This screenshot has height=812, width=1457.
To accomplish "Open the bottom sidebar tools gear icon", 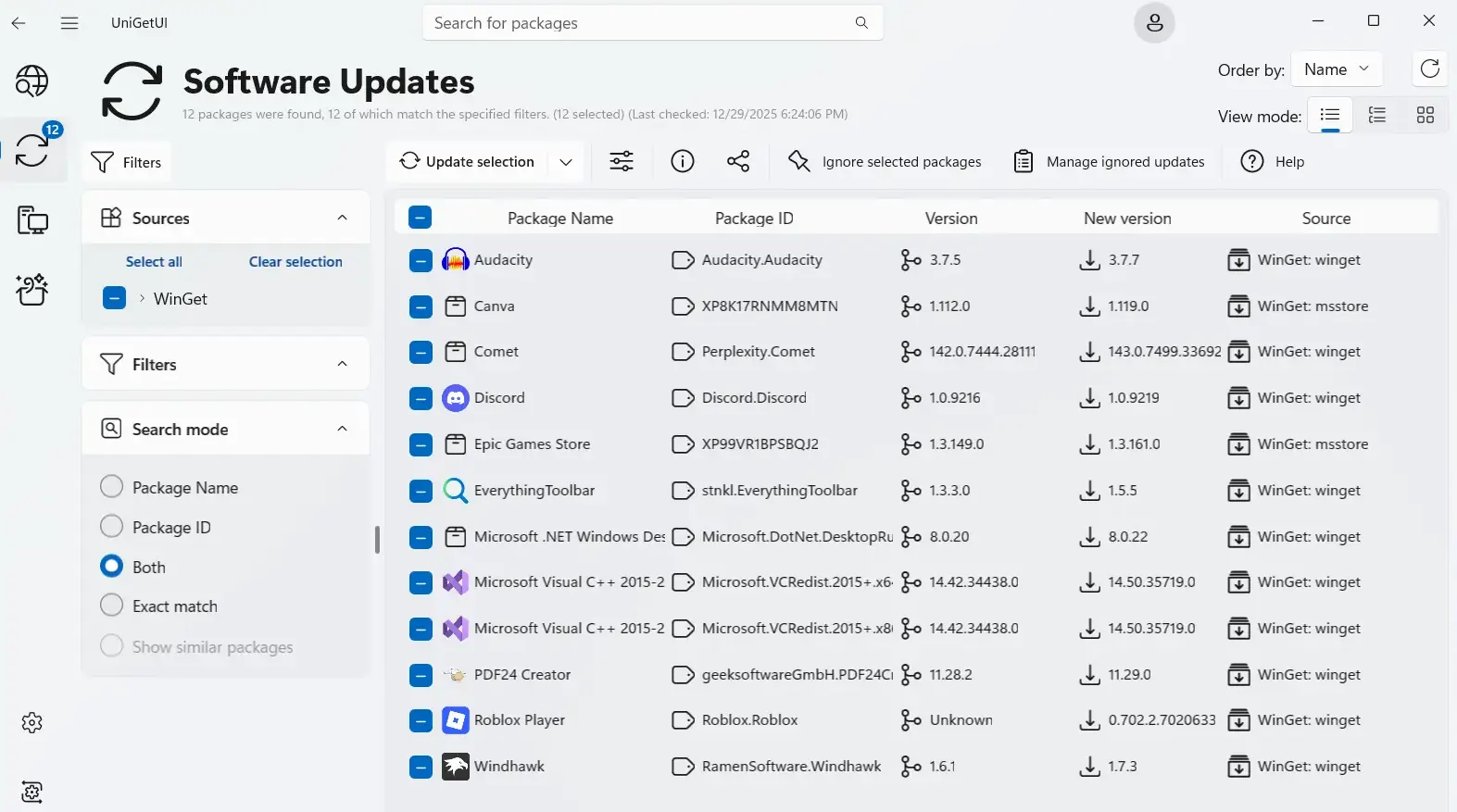I will [31, 792].
